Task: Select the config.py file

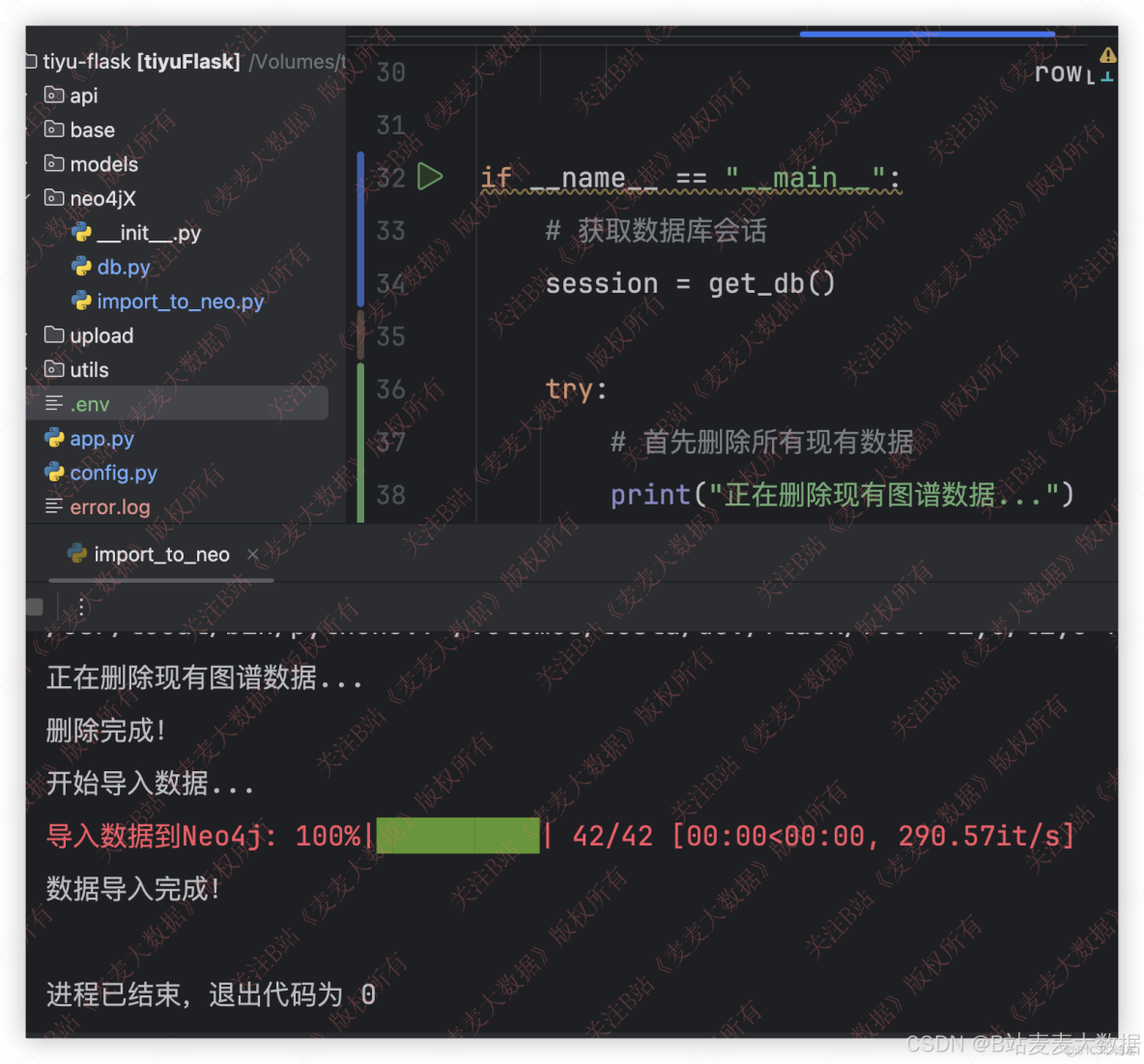Action: tap(114, 473)
